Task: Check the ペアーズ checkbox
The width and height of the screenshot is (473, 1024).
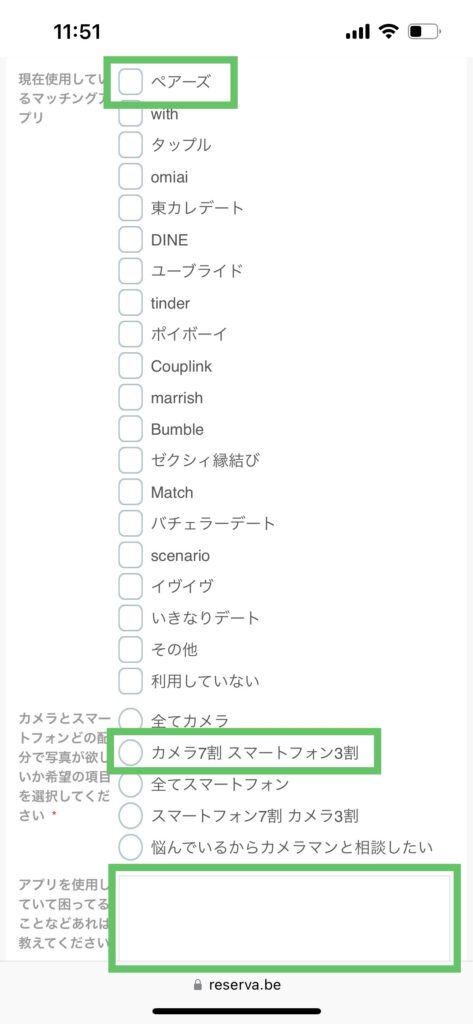Action: click(131, 82)
